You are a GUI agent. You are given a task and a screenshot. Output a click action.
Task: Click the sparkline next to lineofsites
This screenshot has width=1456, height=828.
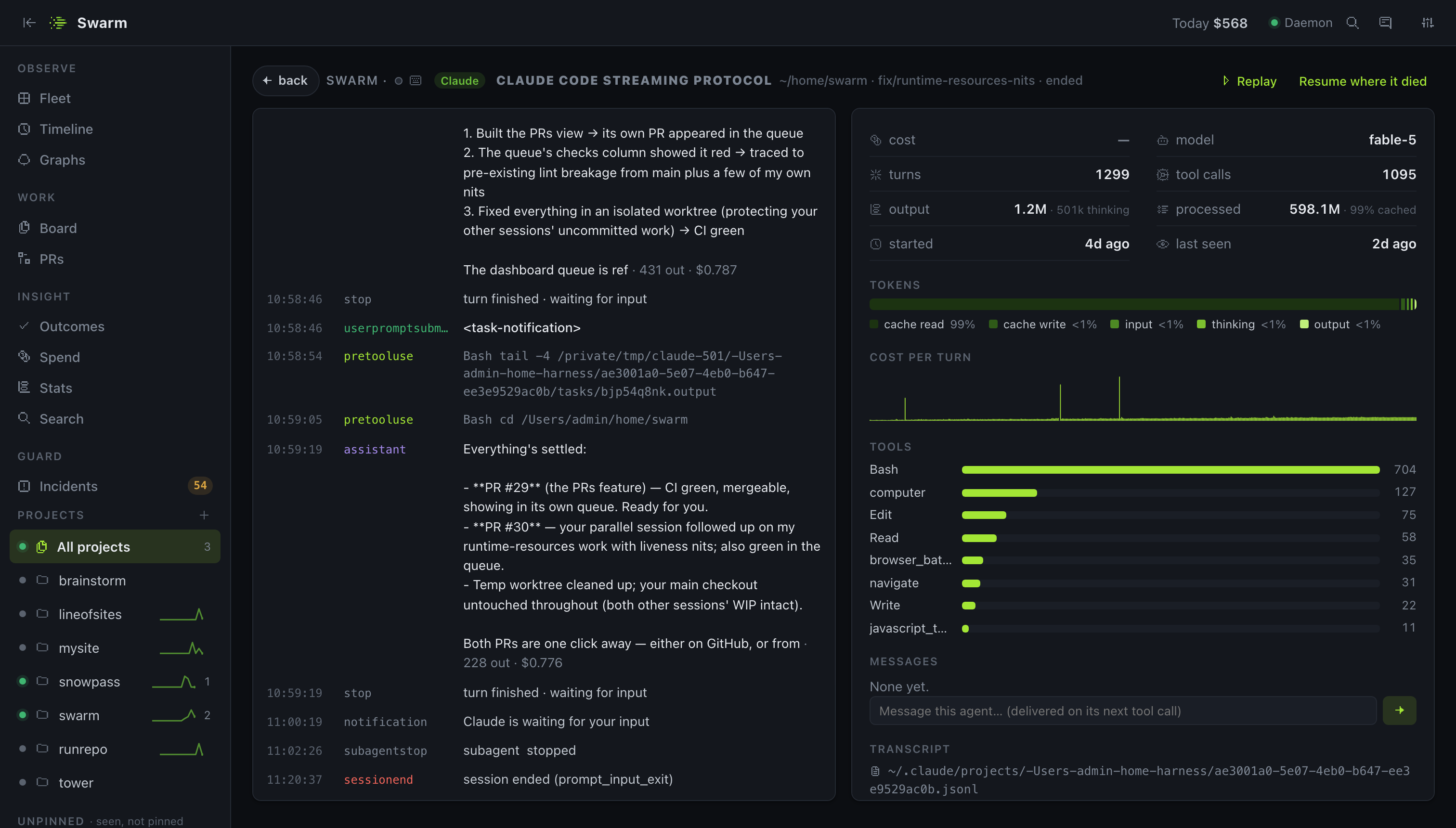point(182,614)
